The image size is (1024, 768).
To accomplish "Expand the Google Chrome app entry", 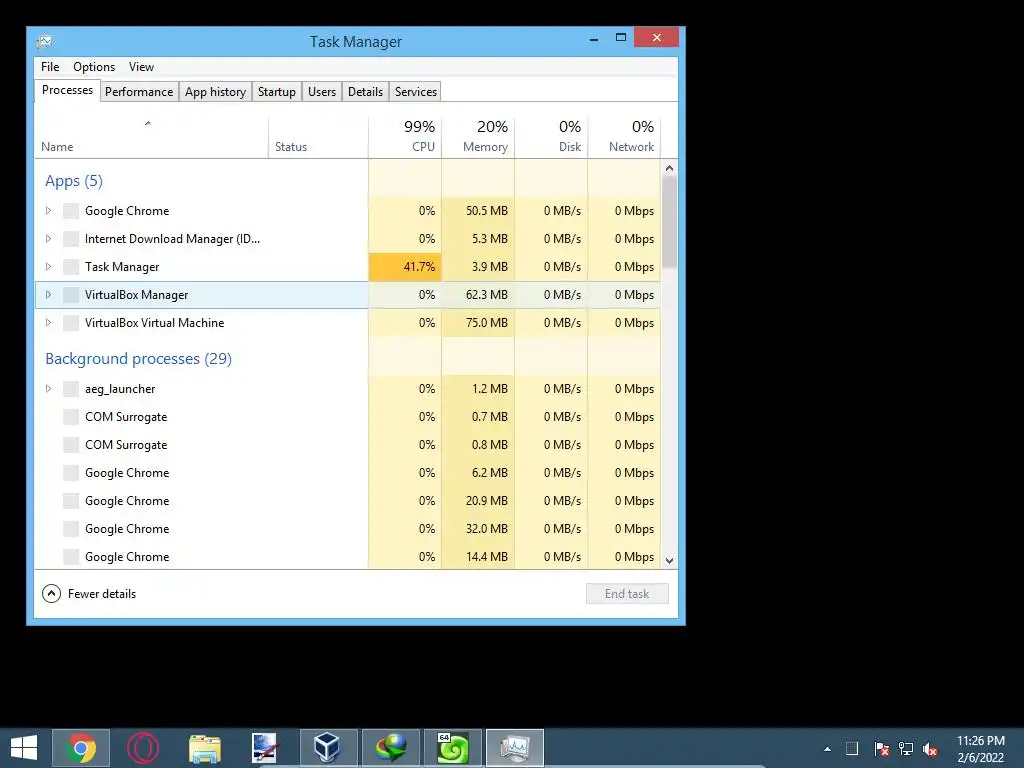I will pos(48,210).
